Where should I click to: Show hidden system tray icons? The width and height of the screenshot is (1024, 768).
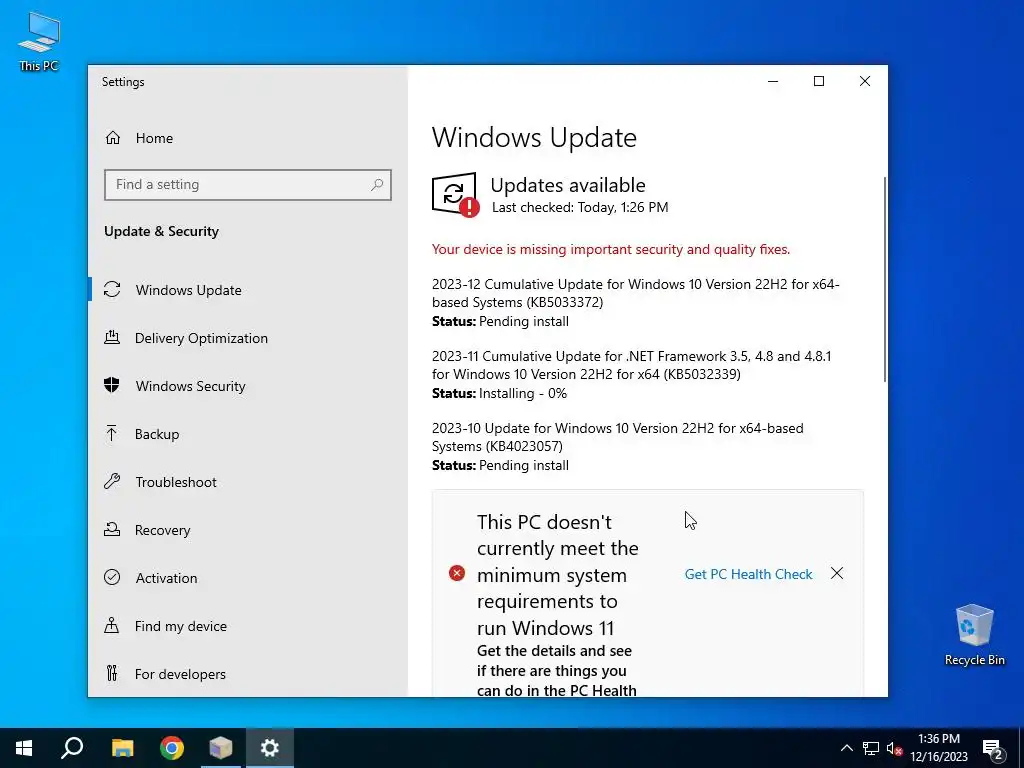click(846, 748)
